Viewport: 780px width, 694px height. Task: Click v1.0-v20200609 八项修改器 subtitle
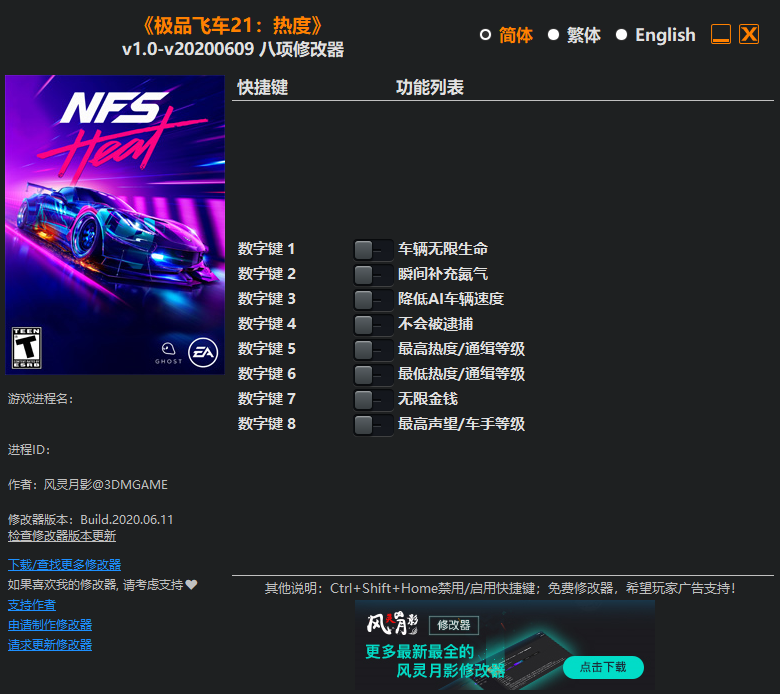[x=233, y=49]
